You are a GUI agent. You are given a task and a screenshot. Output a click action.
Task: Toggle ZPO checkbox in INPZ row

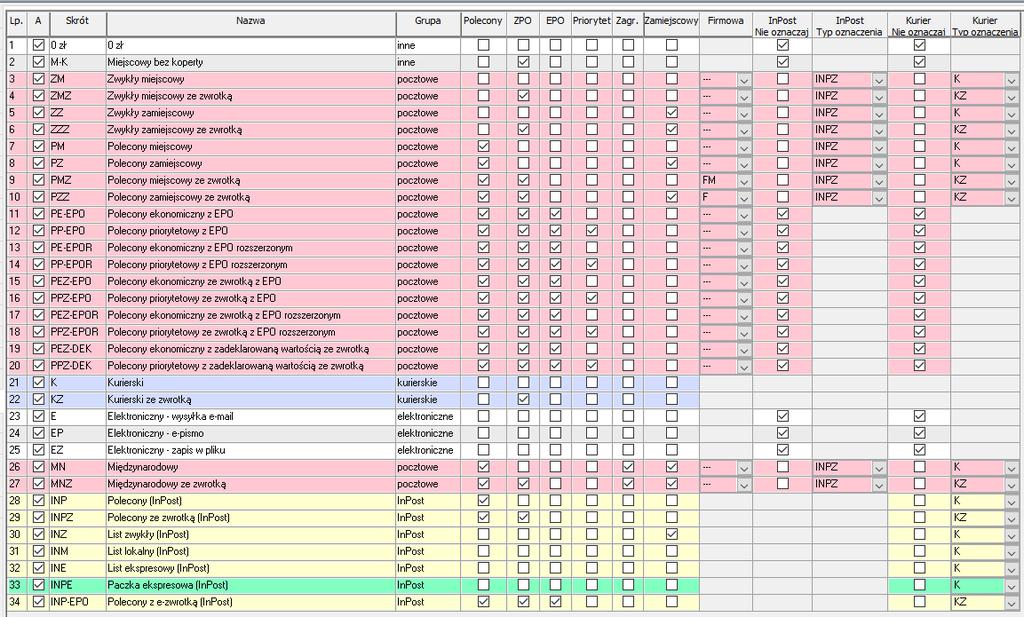tap(523, 517)
